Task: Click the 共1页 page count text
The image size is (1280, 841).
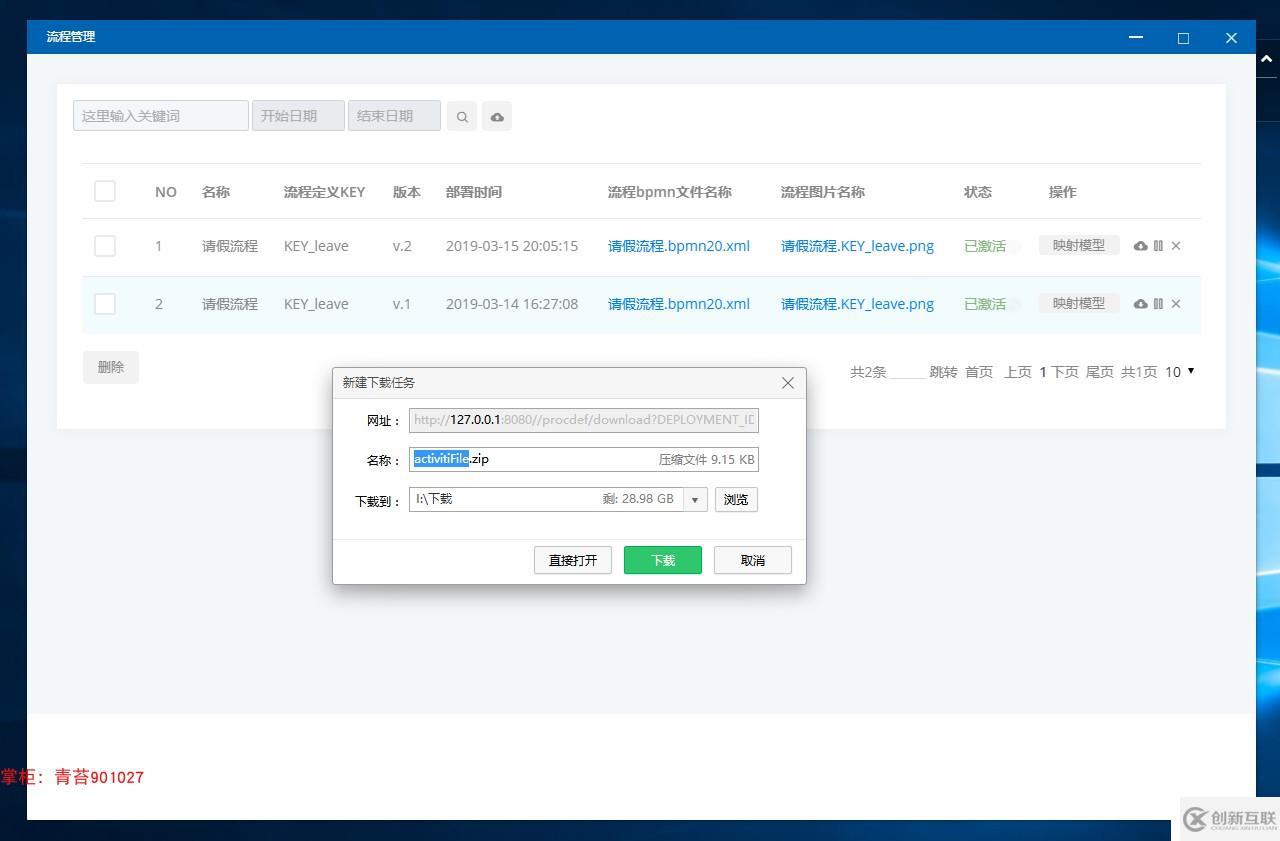Action: coord(1139,372)
